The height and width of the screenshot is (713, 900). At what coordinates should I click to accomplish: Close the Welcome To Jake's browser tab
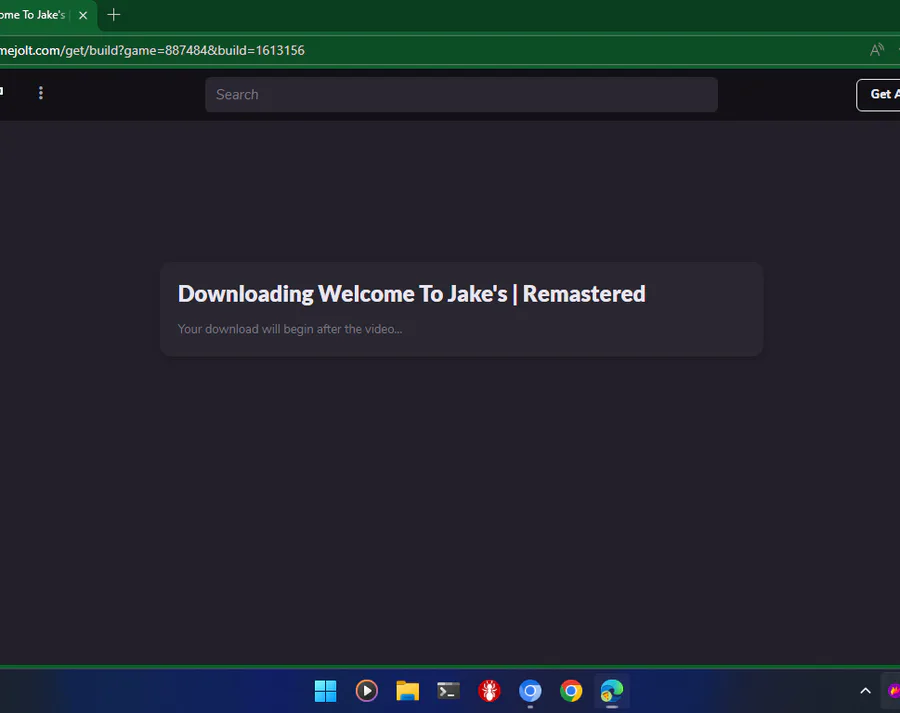click(83, 16)
